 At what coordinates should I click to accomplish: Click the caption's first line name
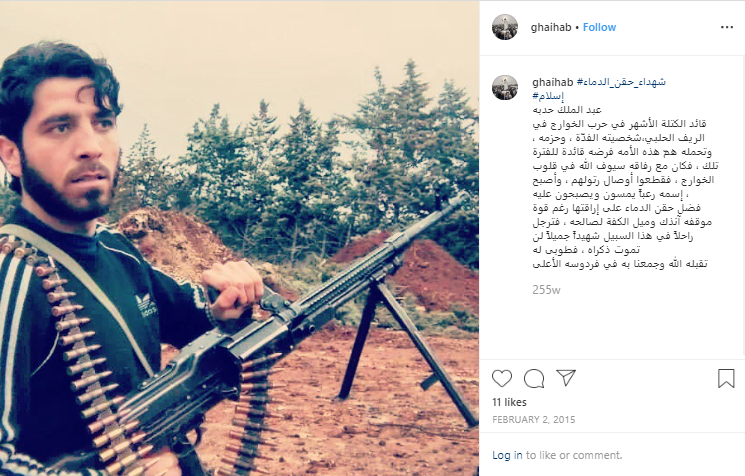567,110
